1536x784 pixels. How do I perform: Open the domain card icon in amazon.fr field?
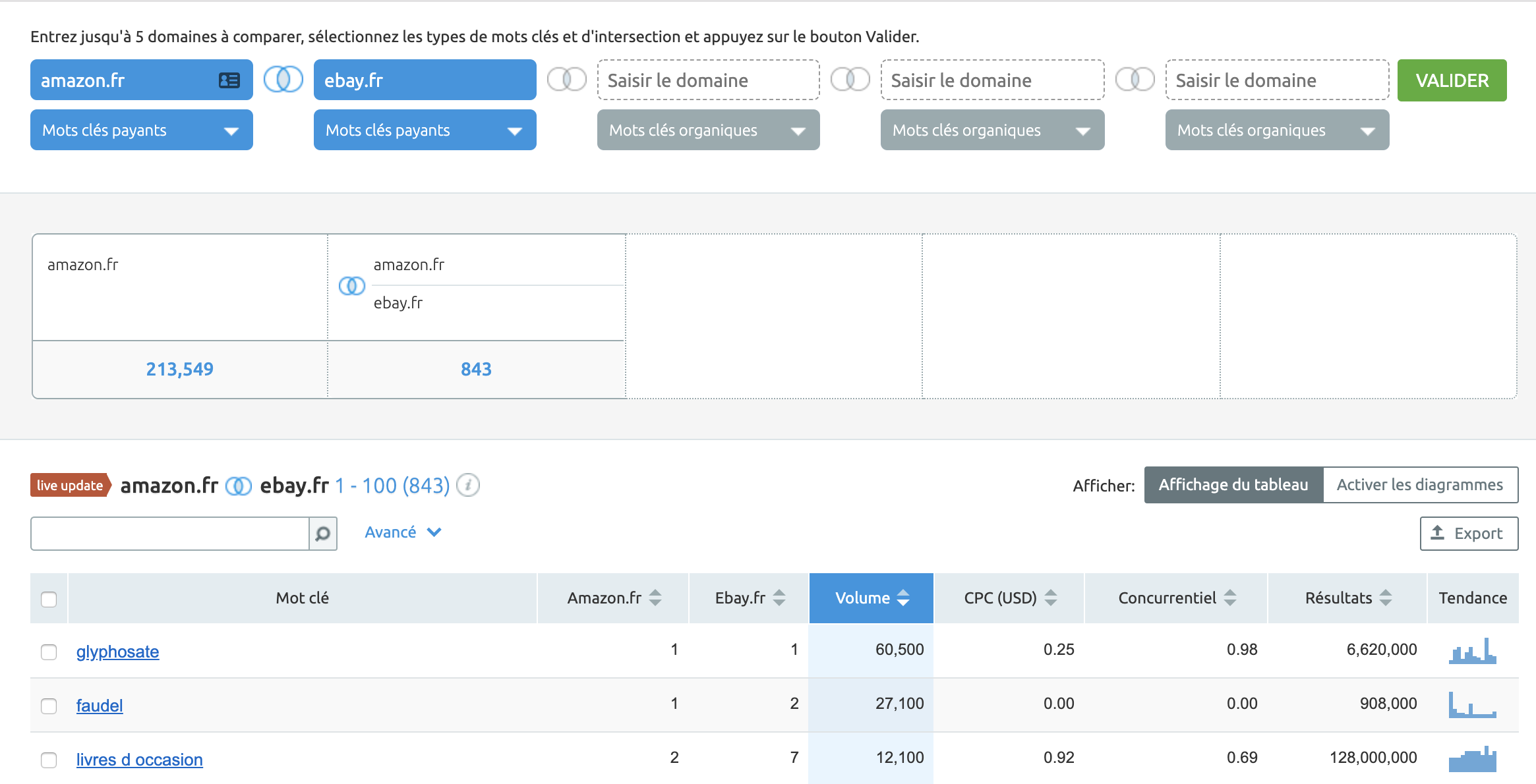(229, 80)
